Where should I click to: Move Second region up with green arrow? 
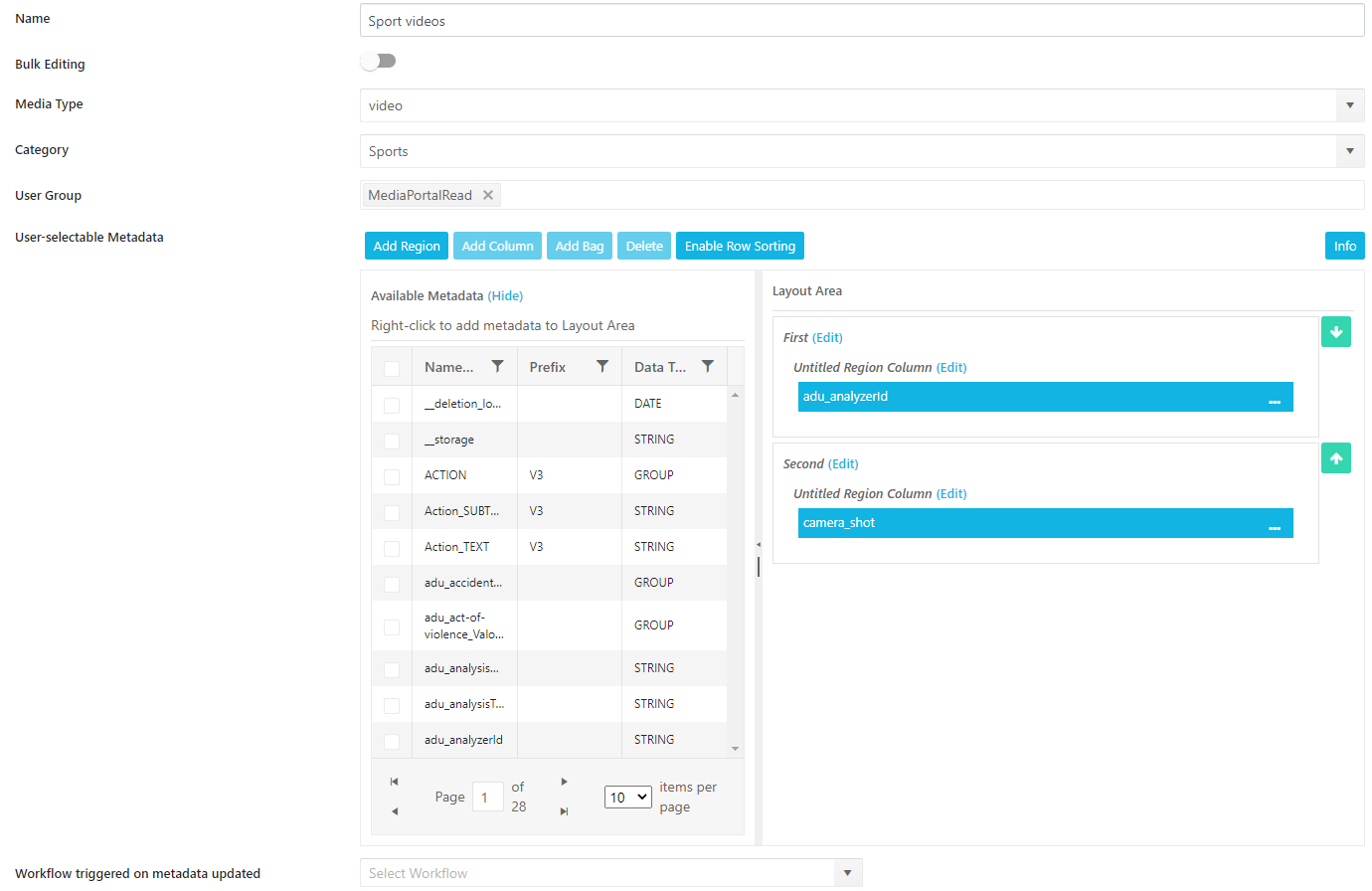click(x=1335, y=458)
